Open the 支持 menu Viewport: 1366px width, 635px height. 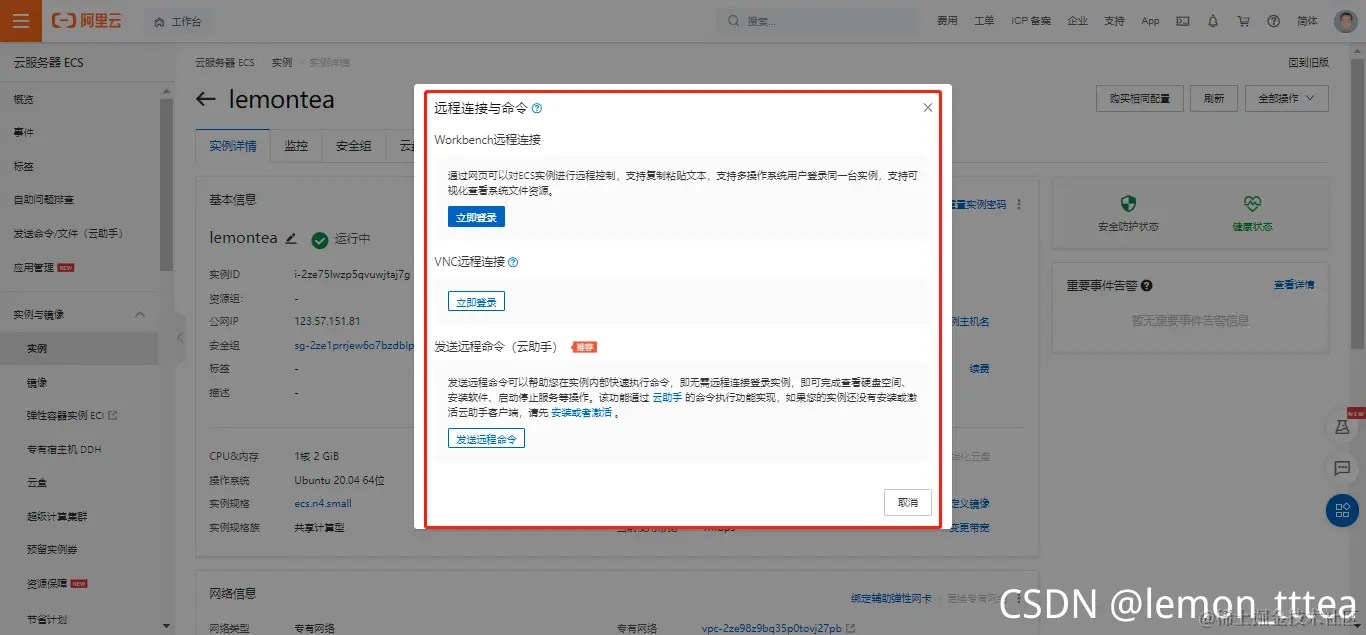(1114, 21)
